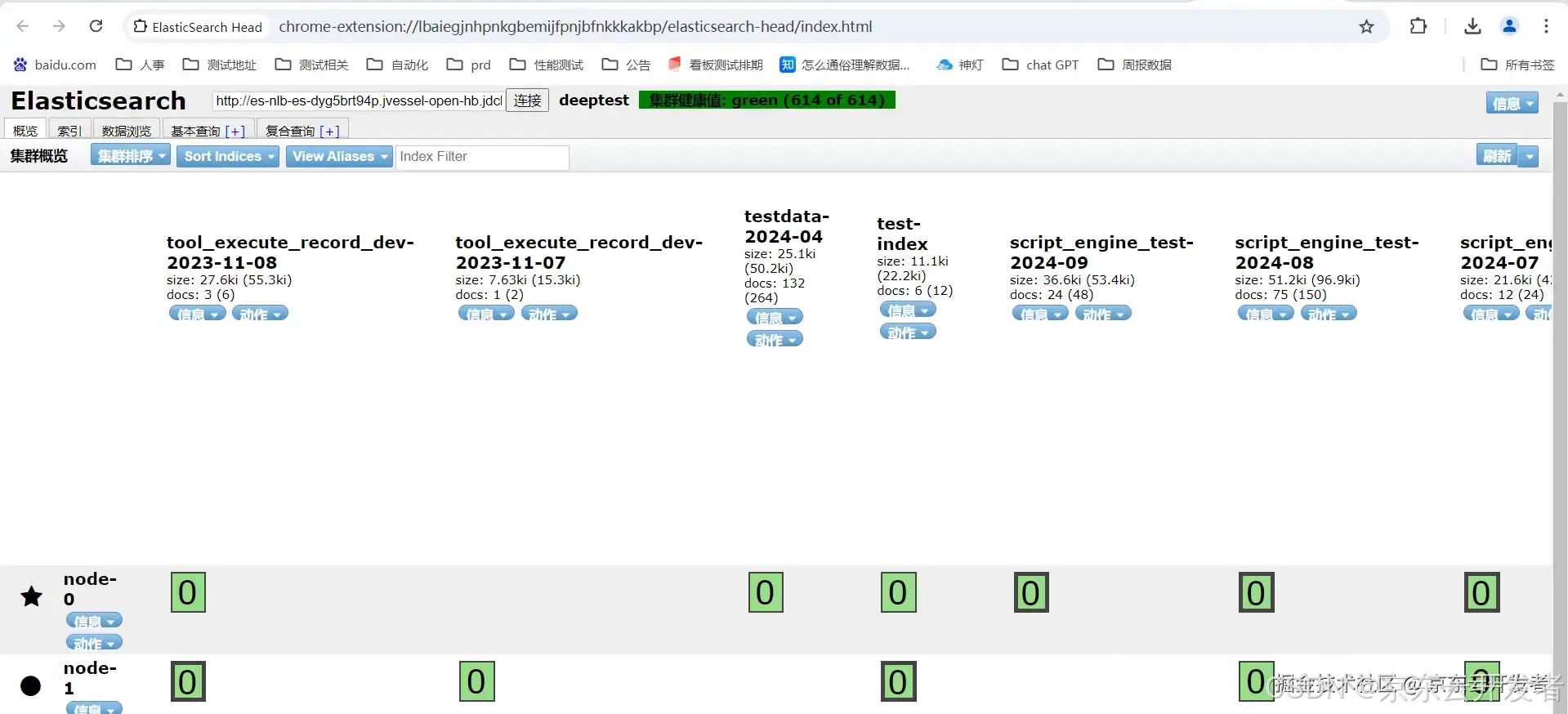Open 信息 dropdown for script_engine_test-2024-09

pyautogui.click(x=1041, y=314)
